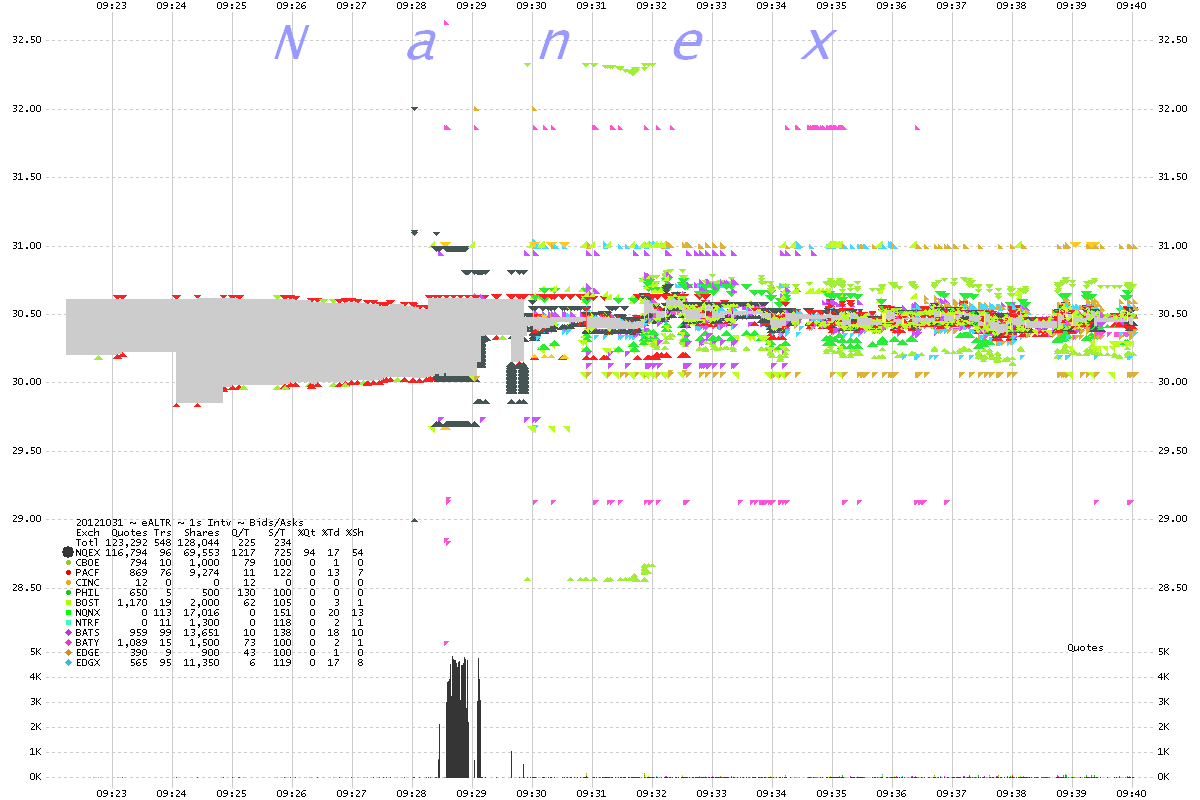
Task: Click the NQNX green square legend marker
Action: coord(68,613)
